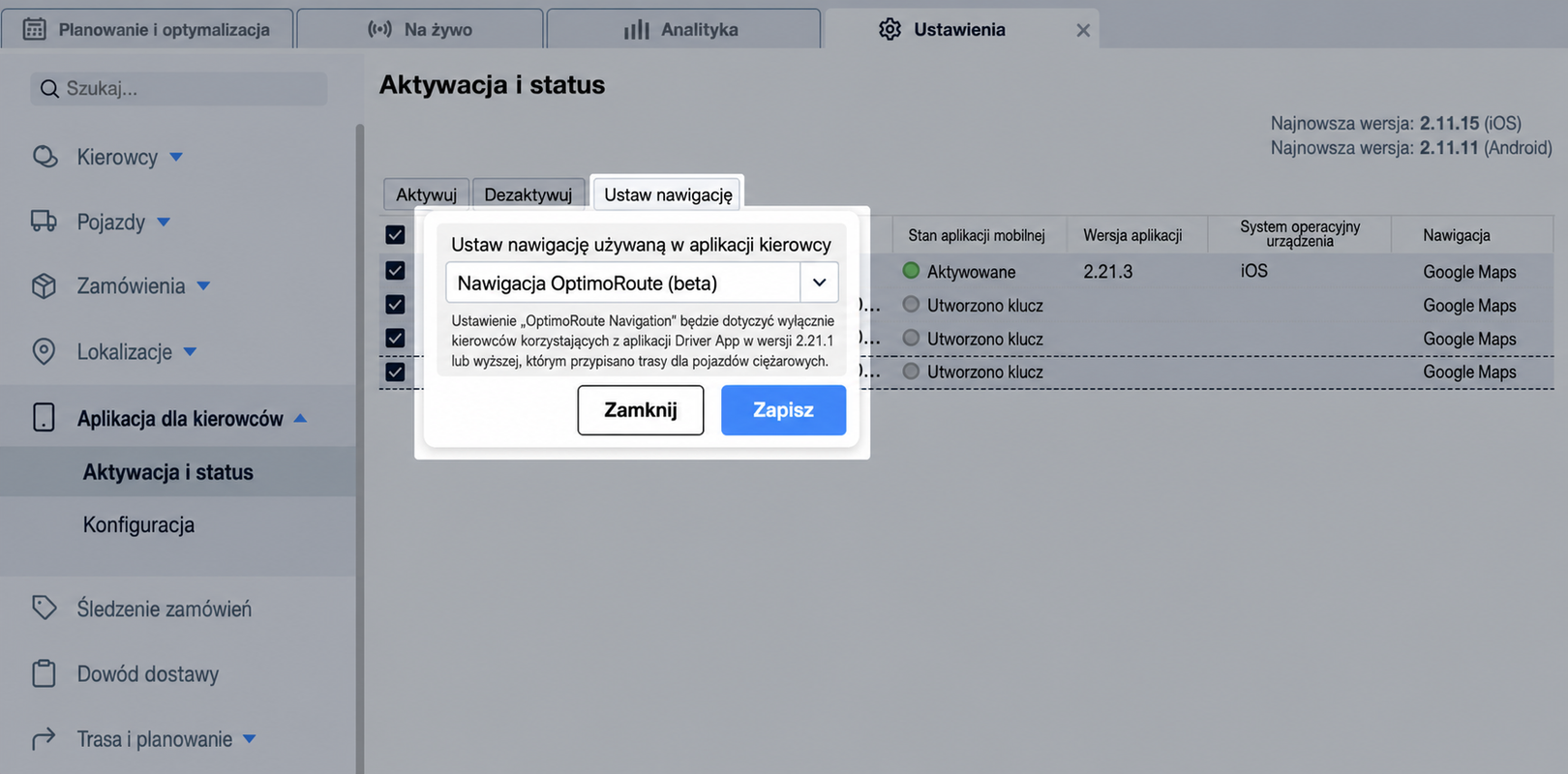1568x774 pixels.
Task: Click the navigation dropdown chevron arrow
Action: [819, 283]
